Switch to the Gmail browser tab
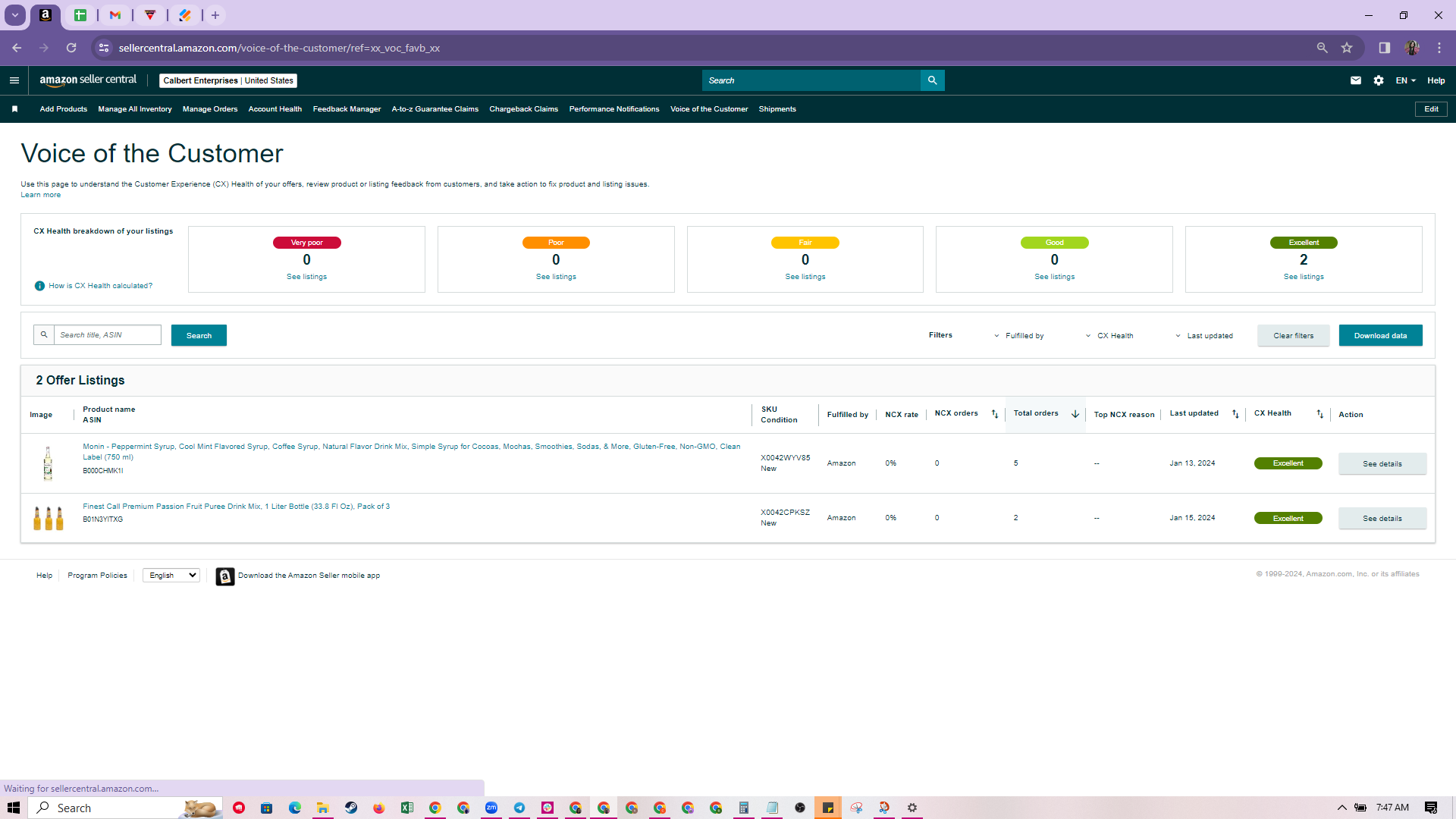The image size is (1456, 819). [x=115, y=15]
